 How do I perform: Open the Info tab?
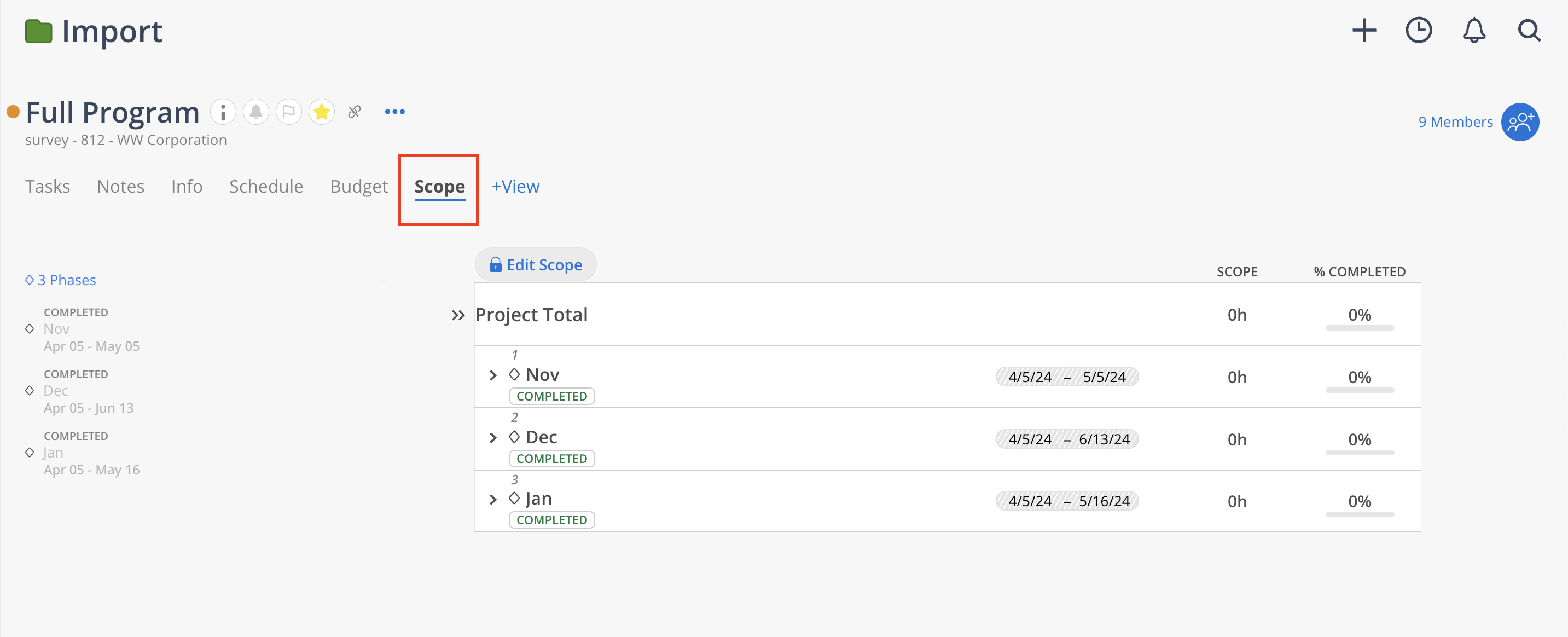(187, 187)
